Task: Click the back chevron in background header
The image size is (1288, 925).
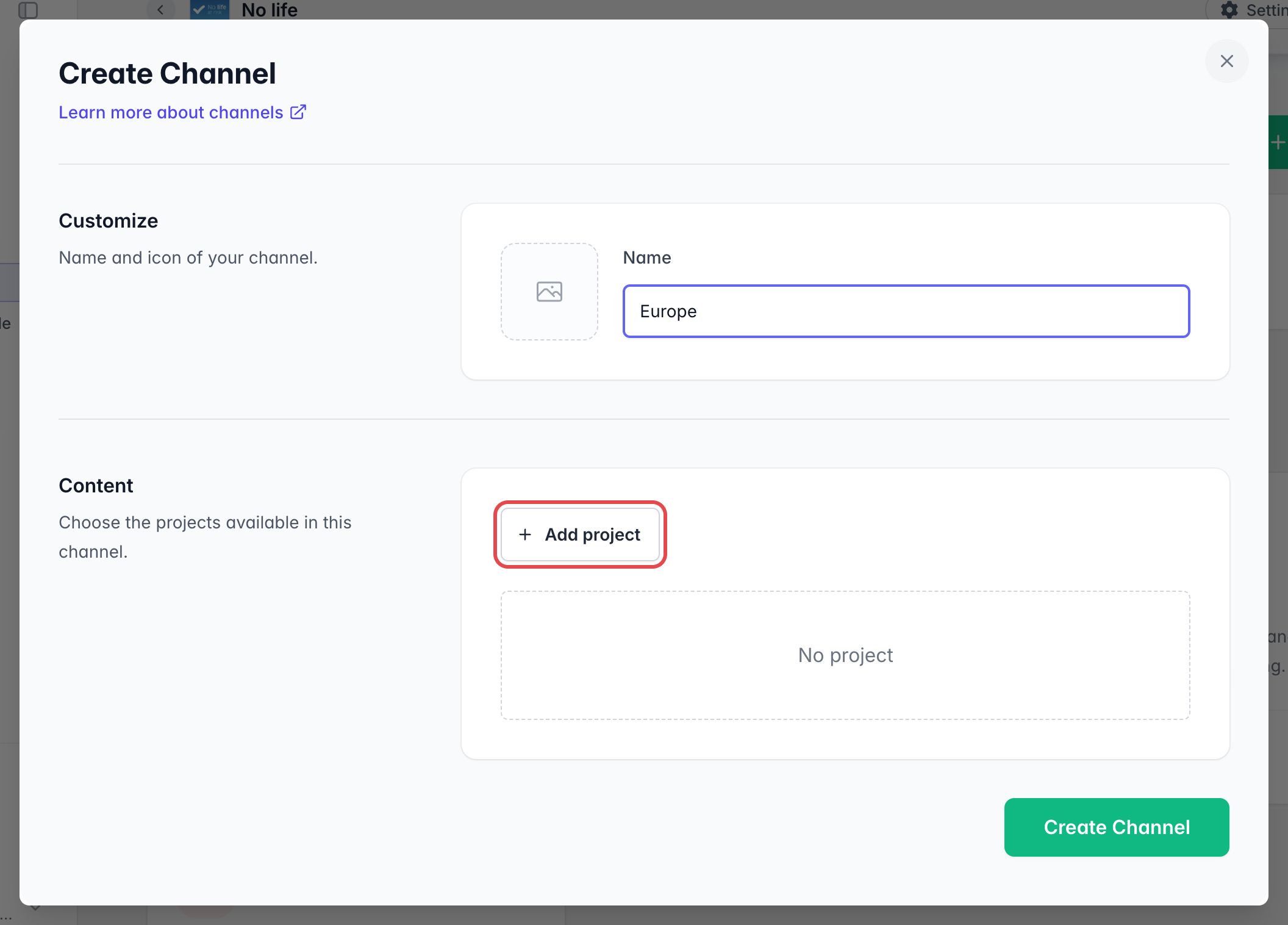Action: click(160, 10)
